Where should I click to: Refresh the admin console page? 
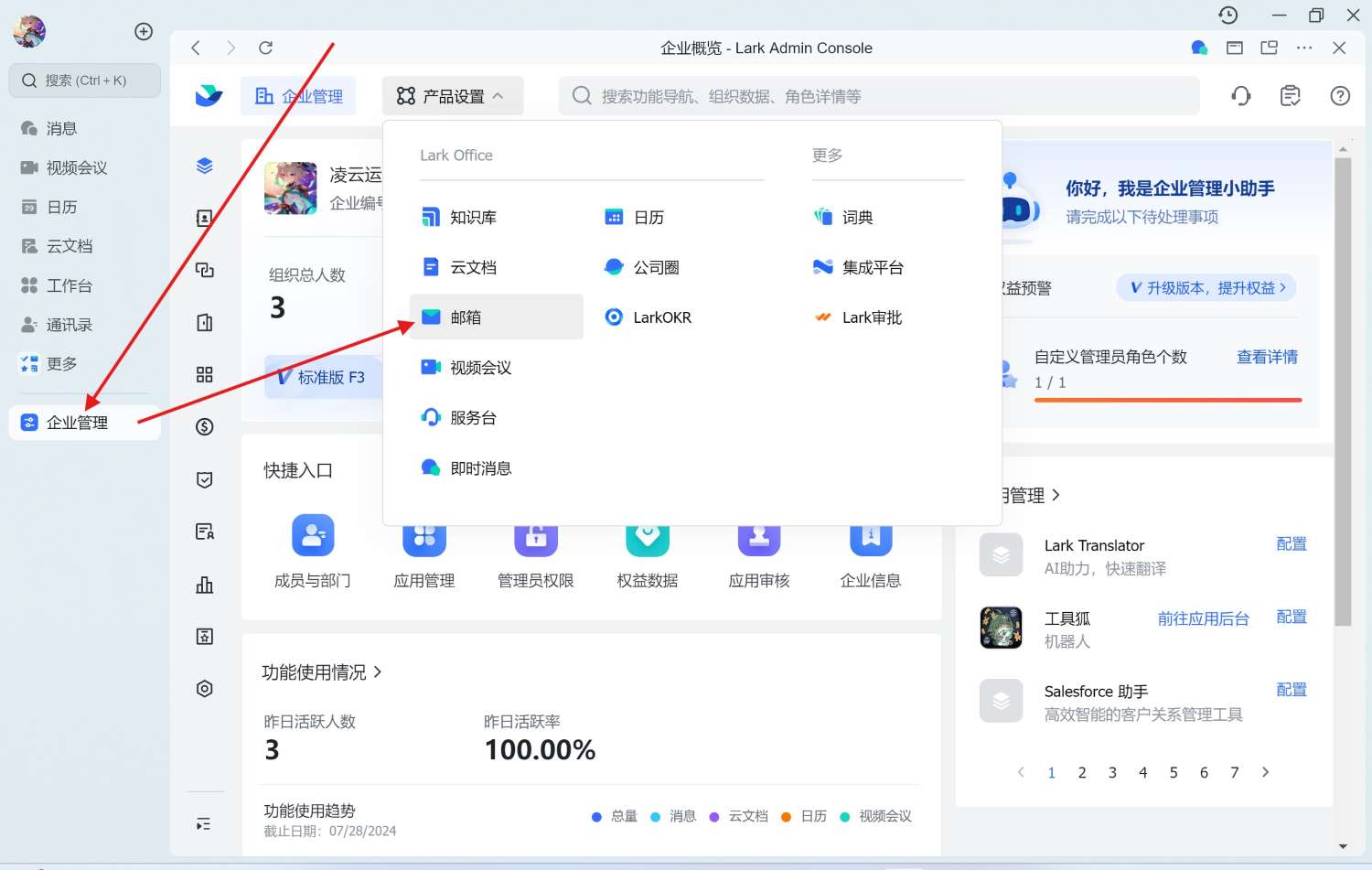pyautogui.click(x=265, y=48)
